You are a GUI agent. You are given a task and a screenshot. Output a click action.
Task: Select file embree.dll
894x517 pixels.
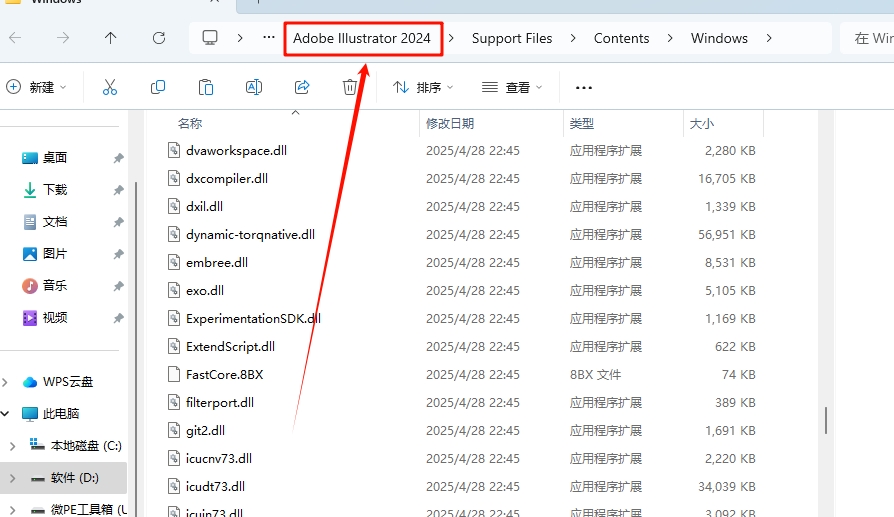click(x=217, y=262)
